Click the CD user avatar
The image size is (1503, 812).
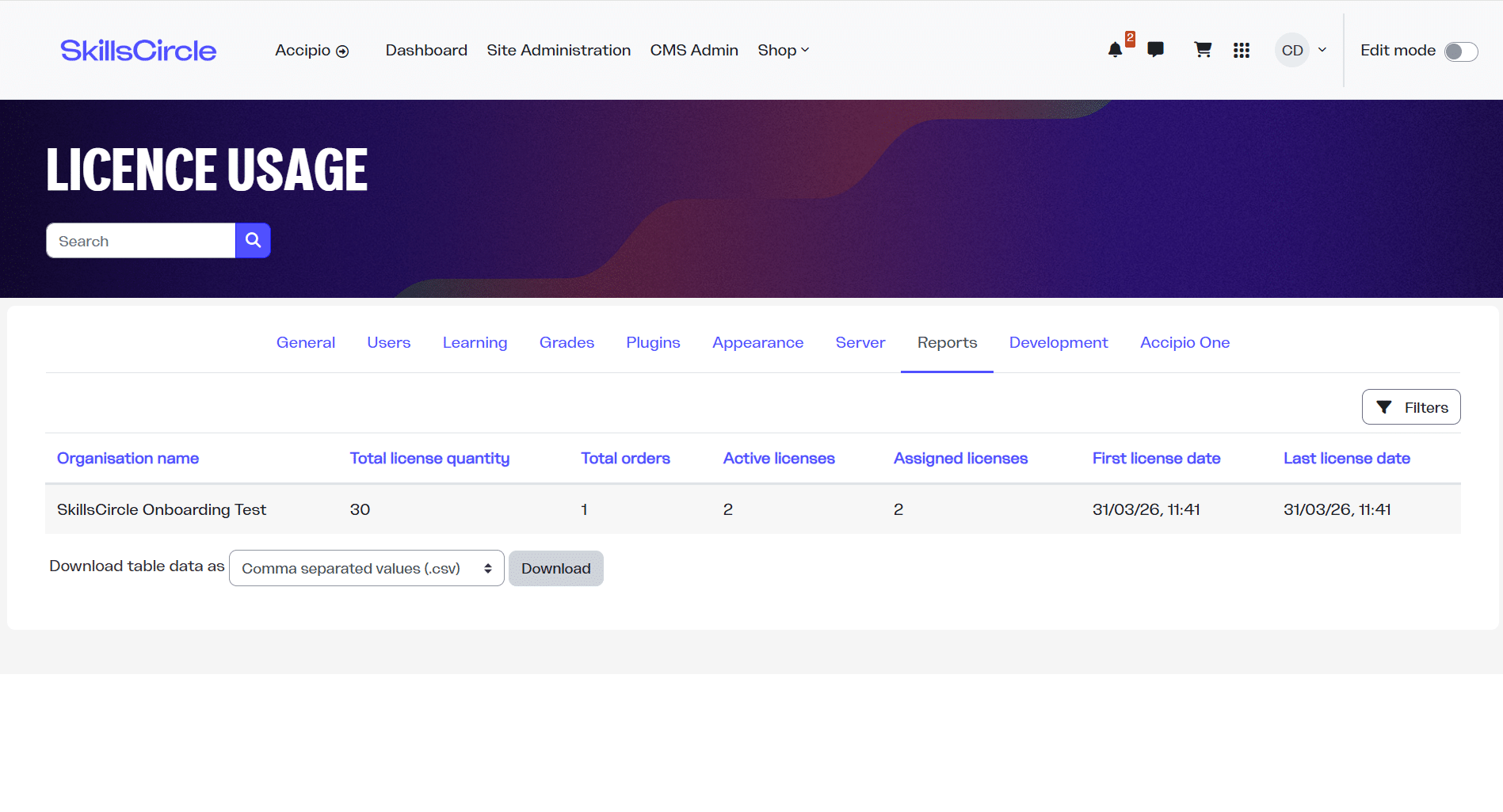[x=1292, y=51]
